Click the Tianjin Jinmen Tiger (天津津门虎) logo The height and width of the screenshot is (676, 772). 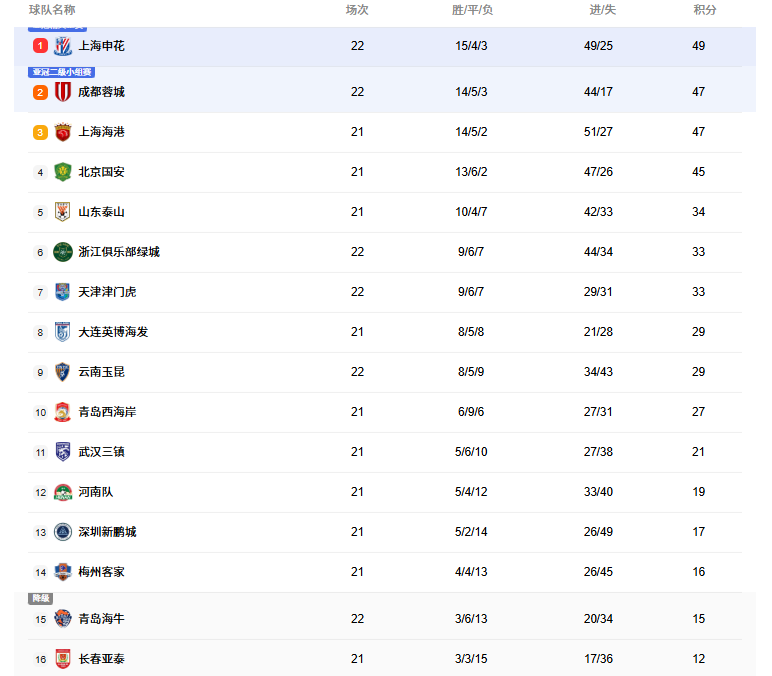63,292
